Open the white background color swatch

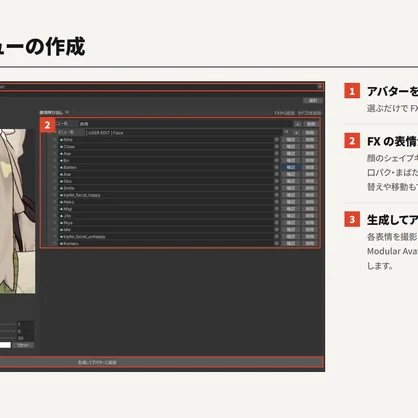pos(5,345)
